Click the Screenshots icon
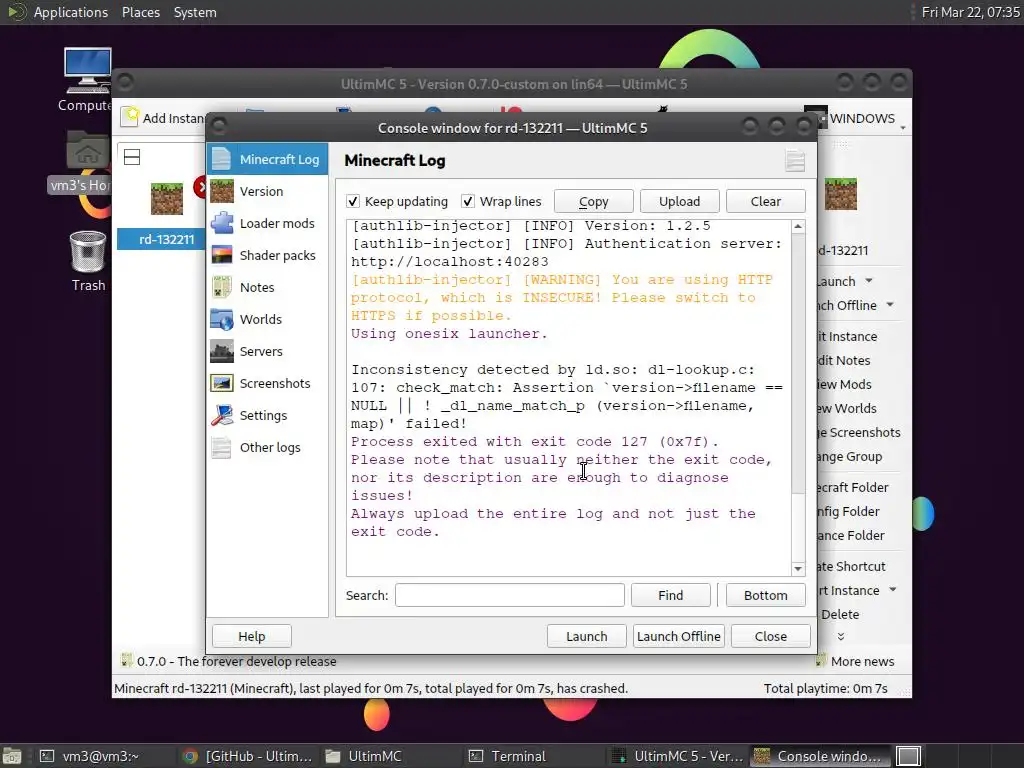Screen dimensions: 1024x768 point(221,383)
